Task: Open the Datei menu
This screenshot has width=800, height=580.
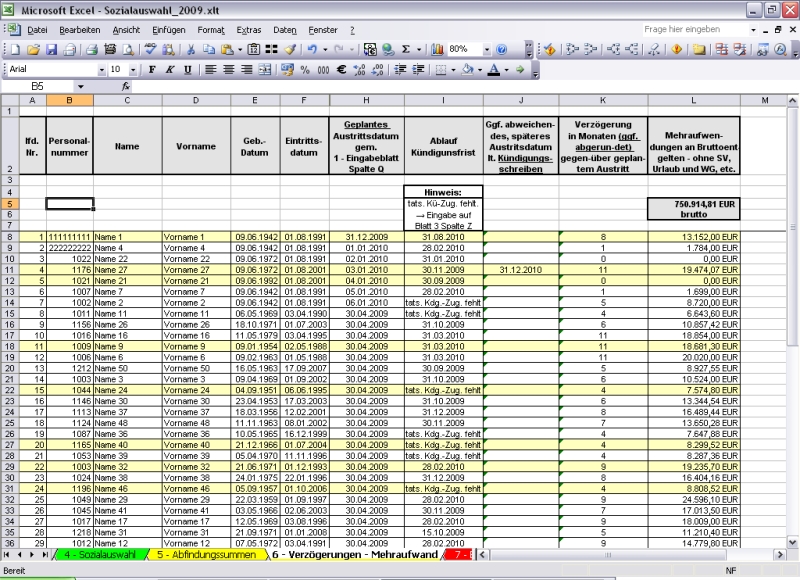Action: click(37, 30)
